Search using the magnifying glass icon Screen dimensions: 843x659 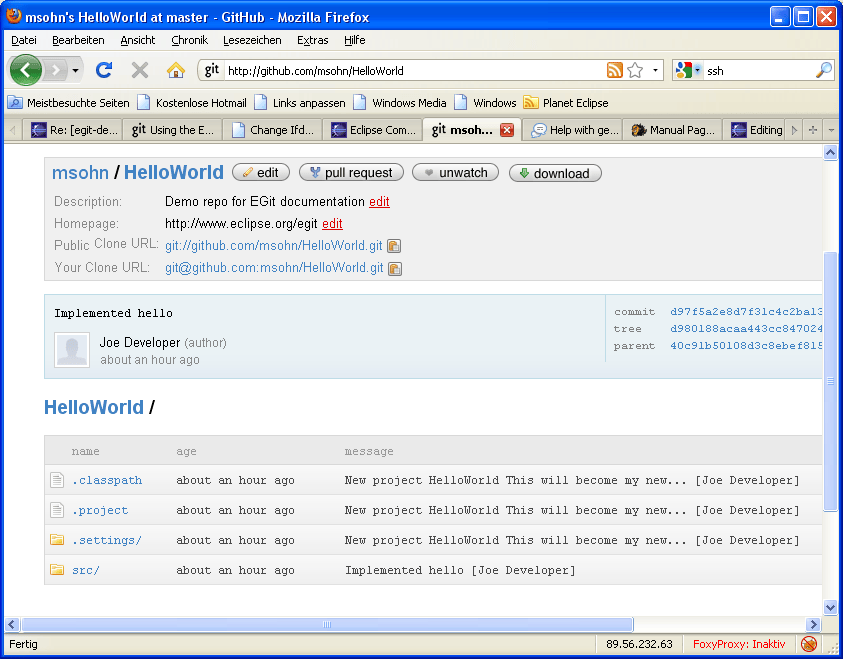tap(824, 70)
